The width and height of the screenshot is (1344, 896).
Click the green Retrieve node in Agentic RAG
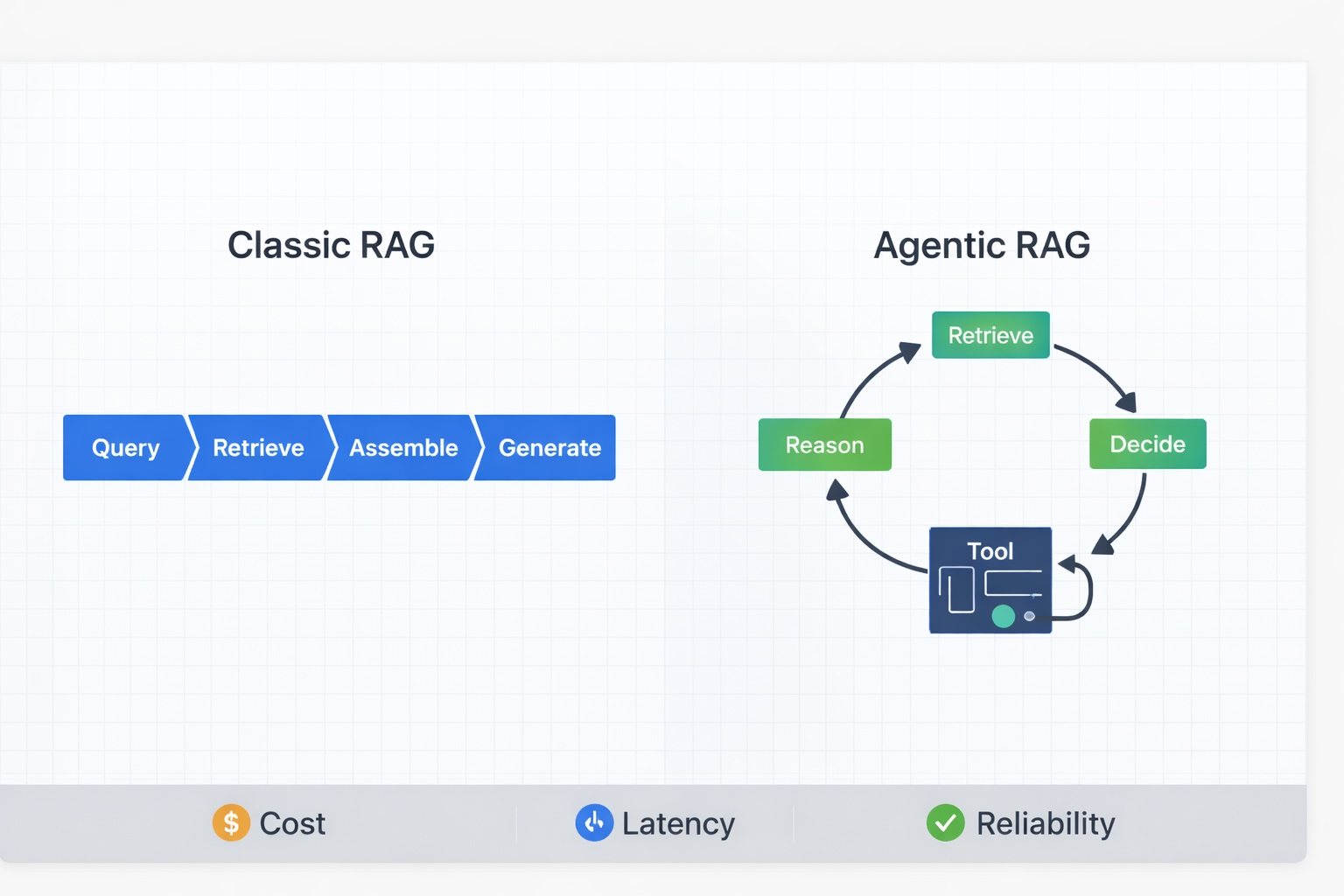[990, 335]
